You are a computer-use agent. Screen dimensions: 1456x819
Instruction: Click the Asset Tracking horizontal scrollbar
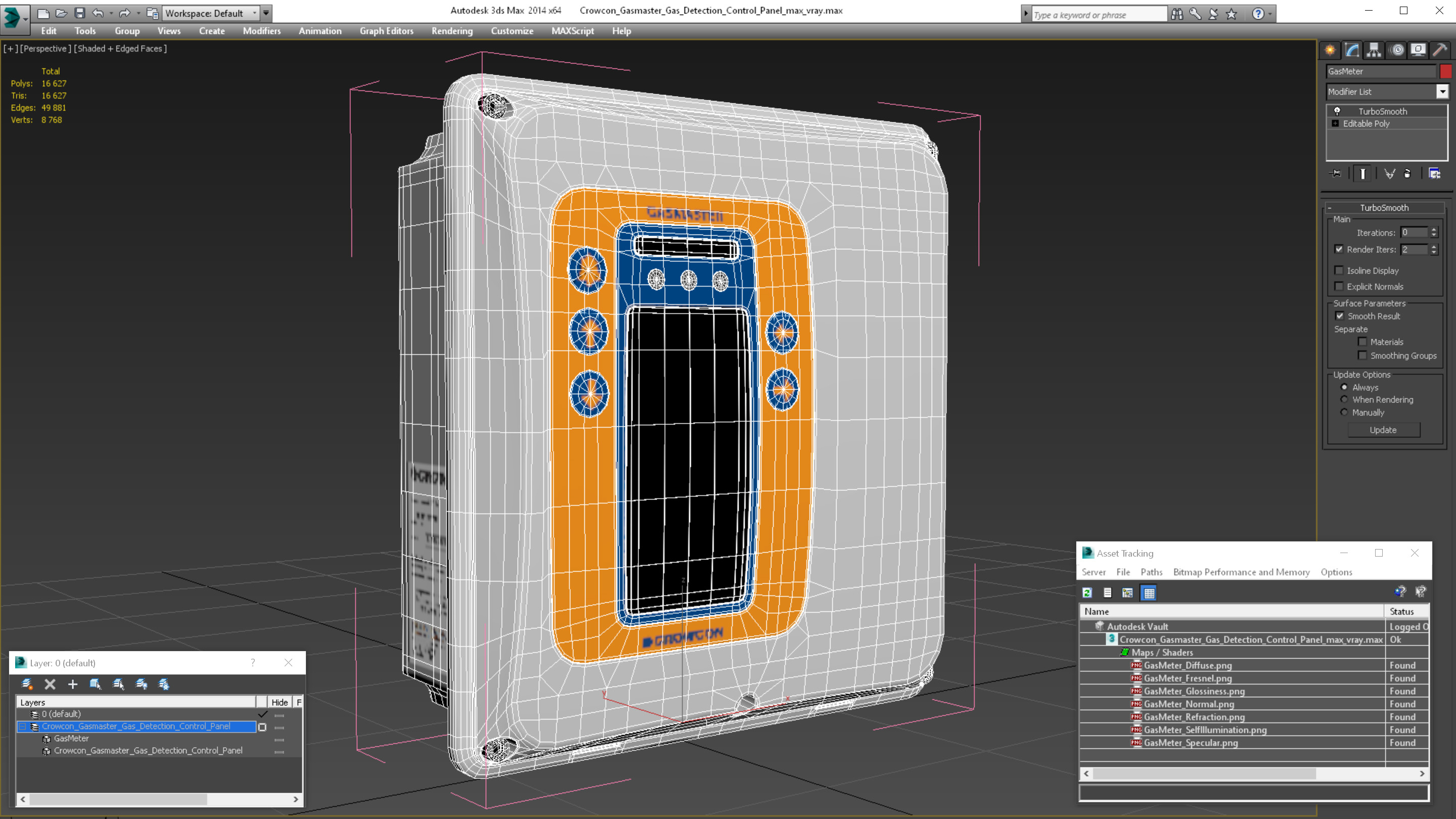point(1255,774)
